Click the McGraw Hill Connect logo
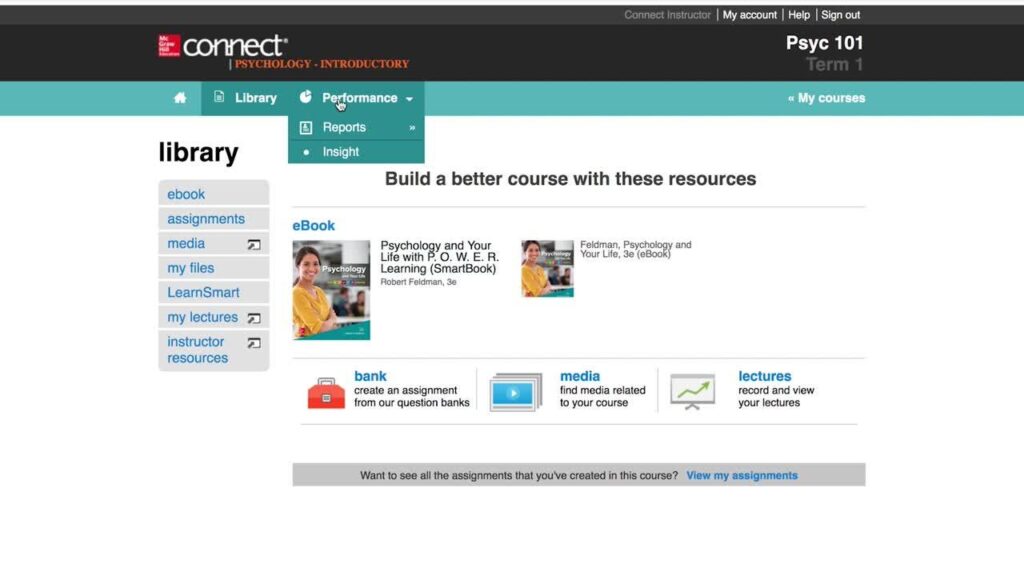Image resolution: width=1024 pixels, height=576 pixels. [x=223, y=47]
